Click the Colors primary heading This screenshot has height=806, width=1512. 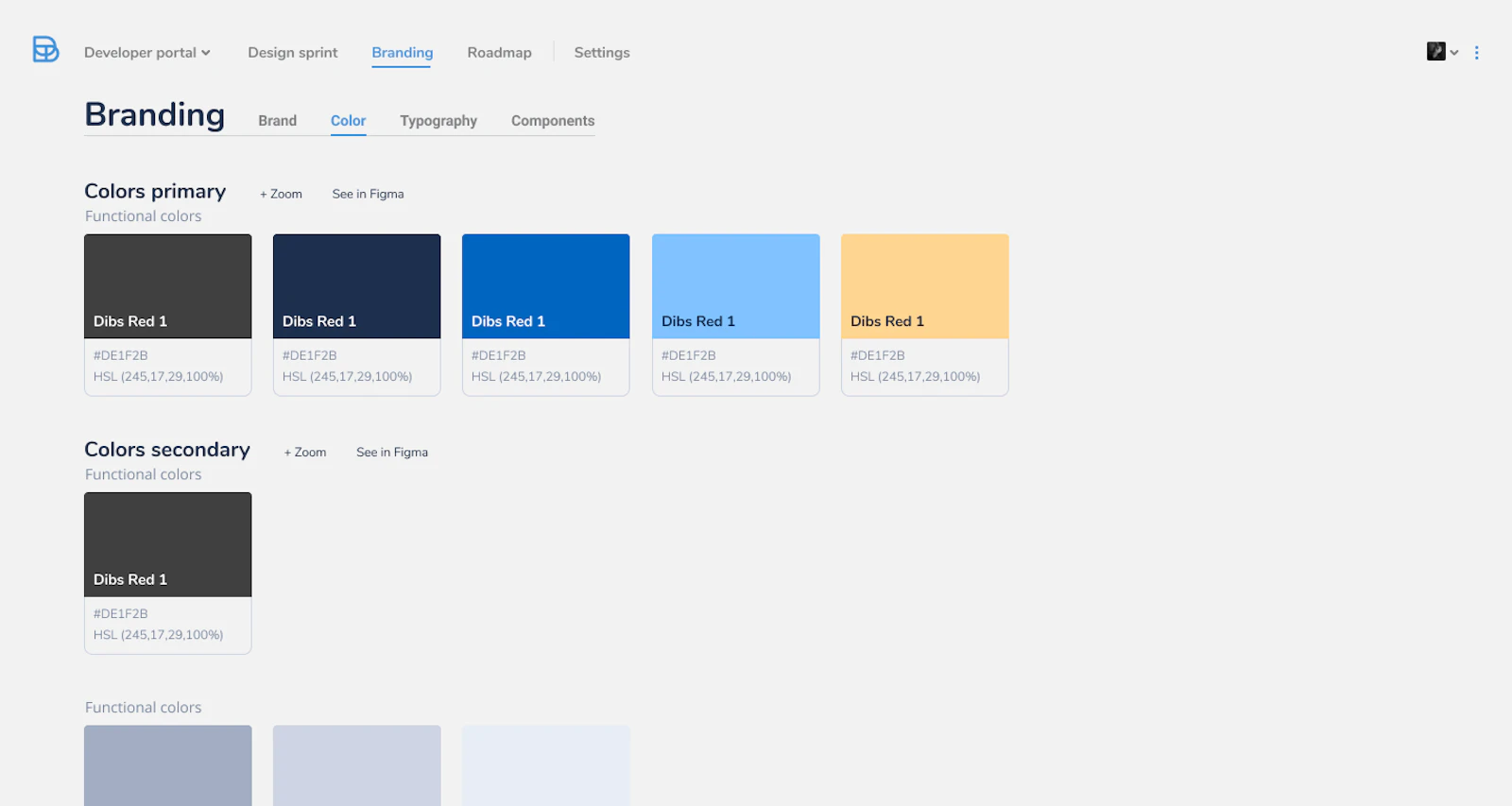pos(155,192)
